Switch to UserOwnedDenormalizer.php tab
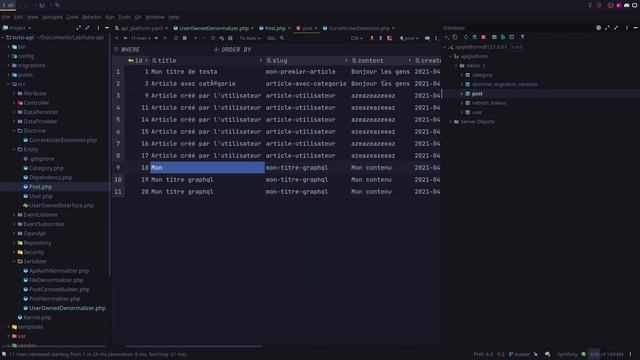 214,28
